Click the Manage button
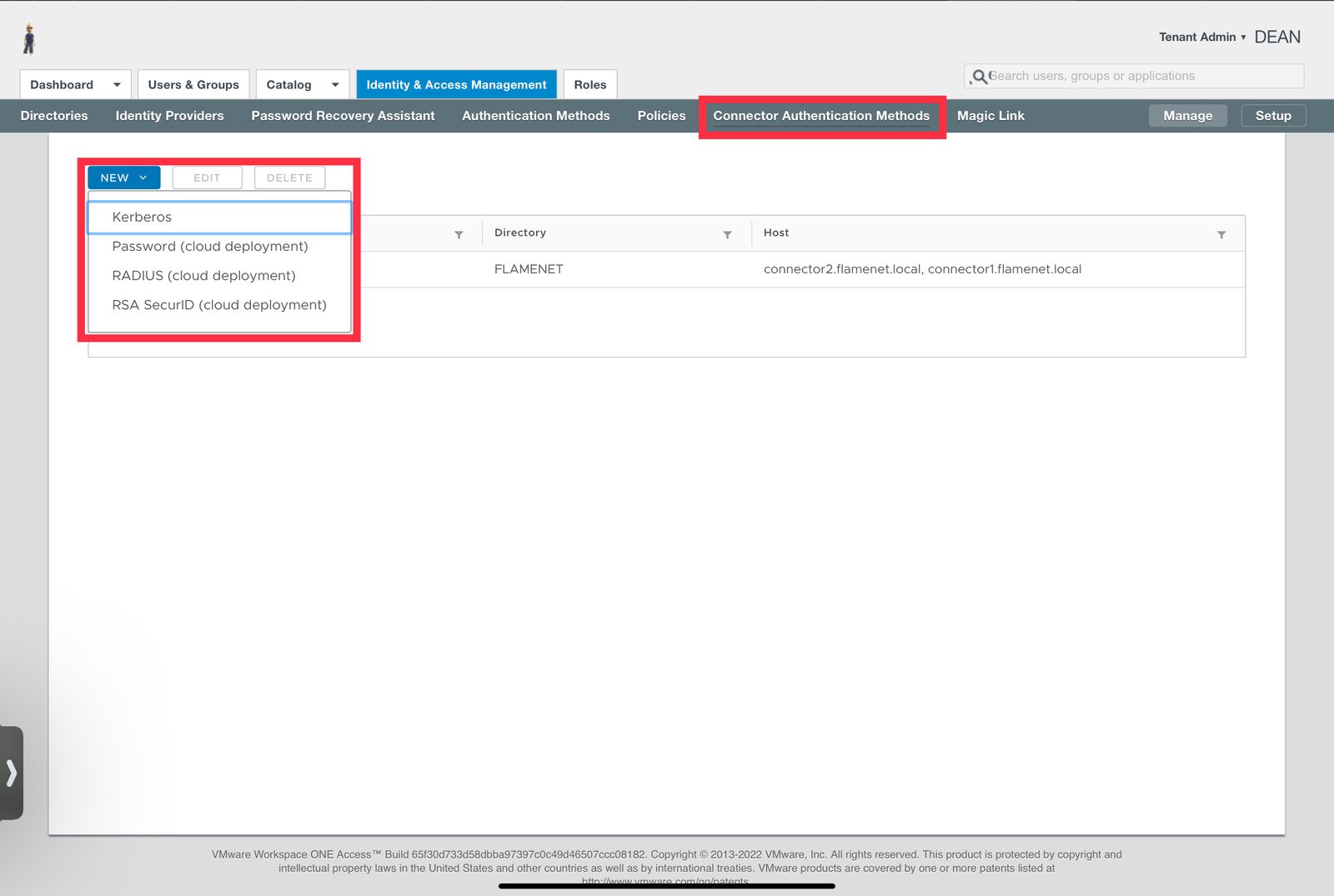This screenshot has width=1334, height=896. click(1187, 116)
